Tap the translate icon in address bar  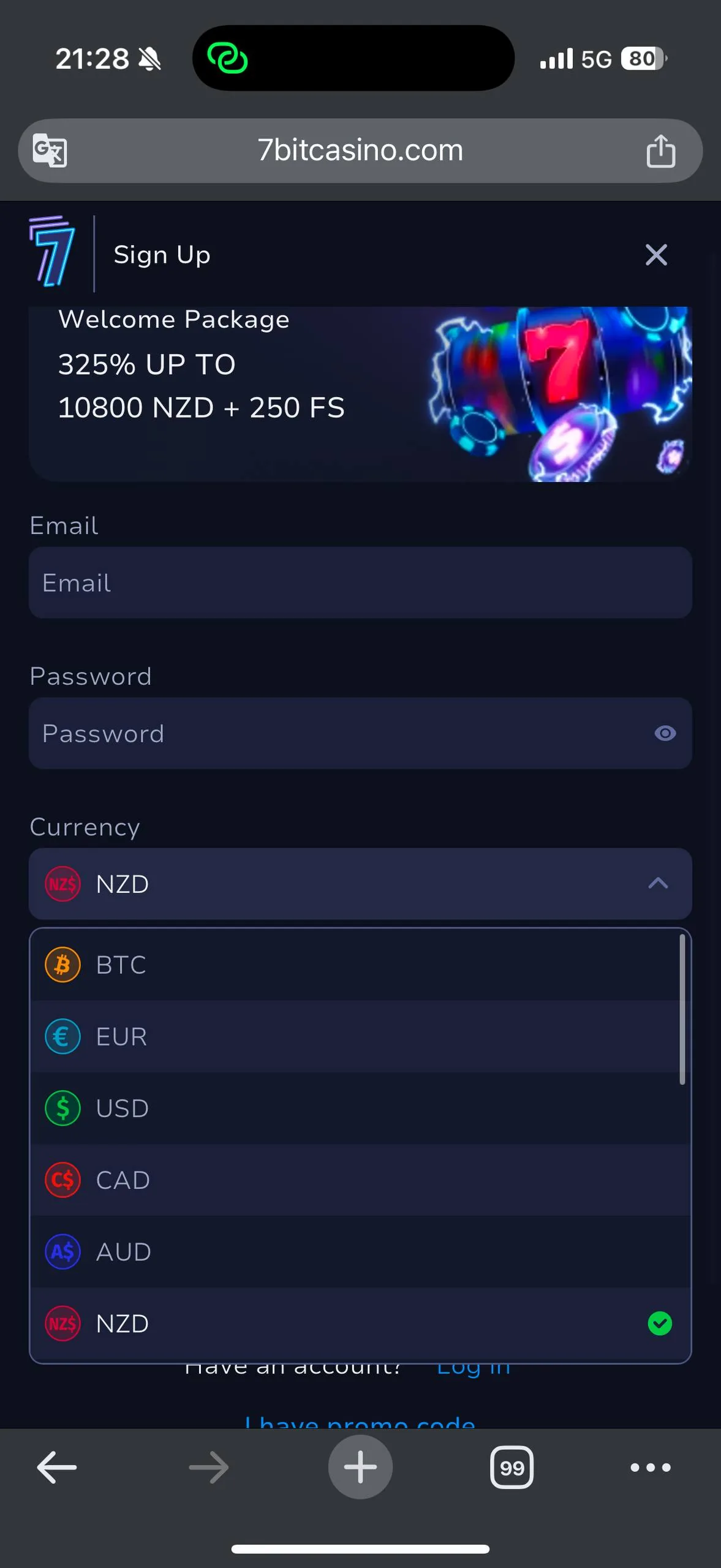click(50, 150)
